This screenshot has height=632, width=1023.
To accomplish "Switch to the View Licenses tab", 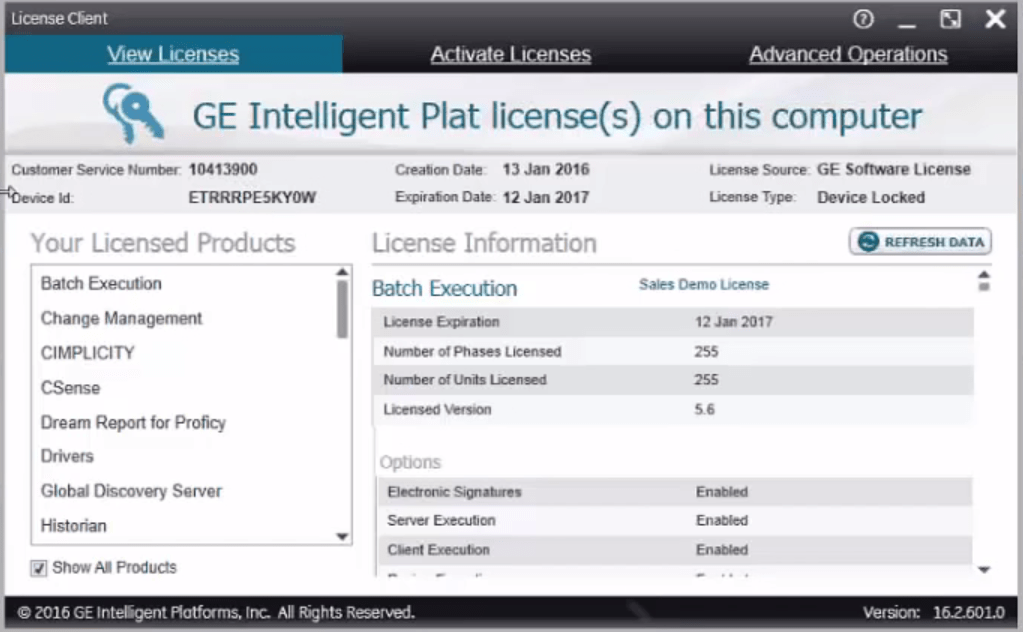I will click(x=173, y=54).
